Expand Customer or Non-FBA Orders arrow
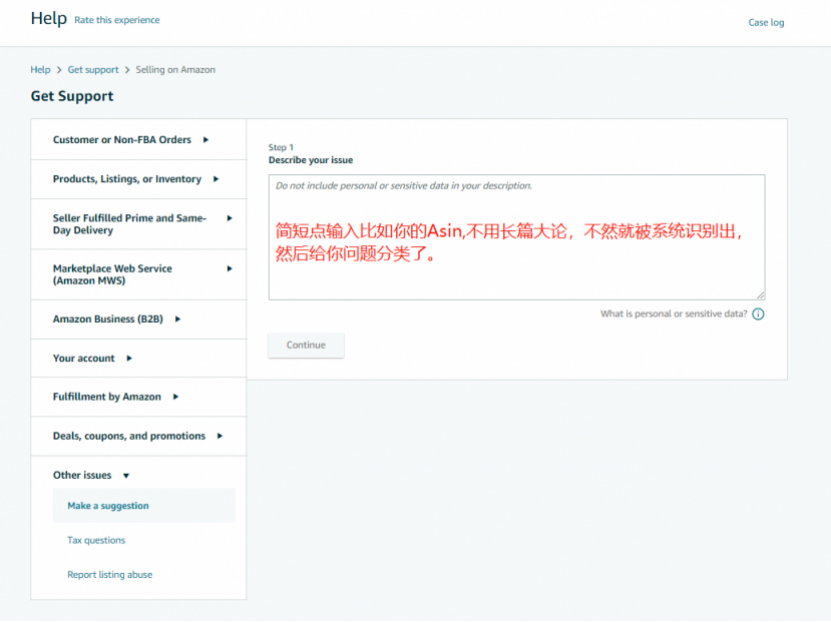 (x=206, y=140)
